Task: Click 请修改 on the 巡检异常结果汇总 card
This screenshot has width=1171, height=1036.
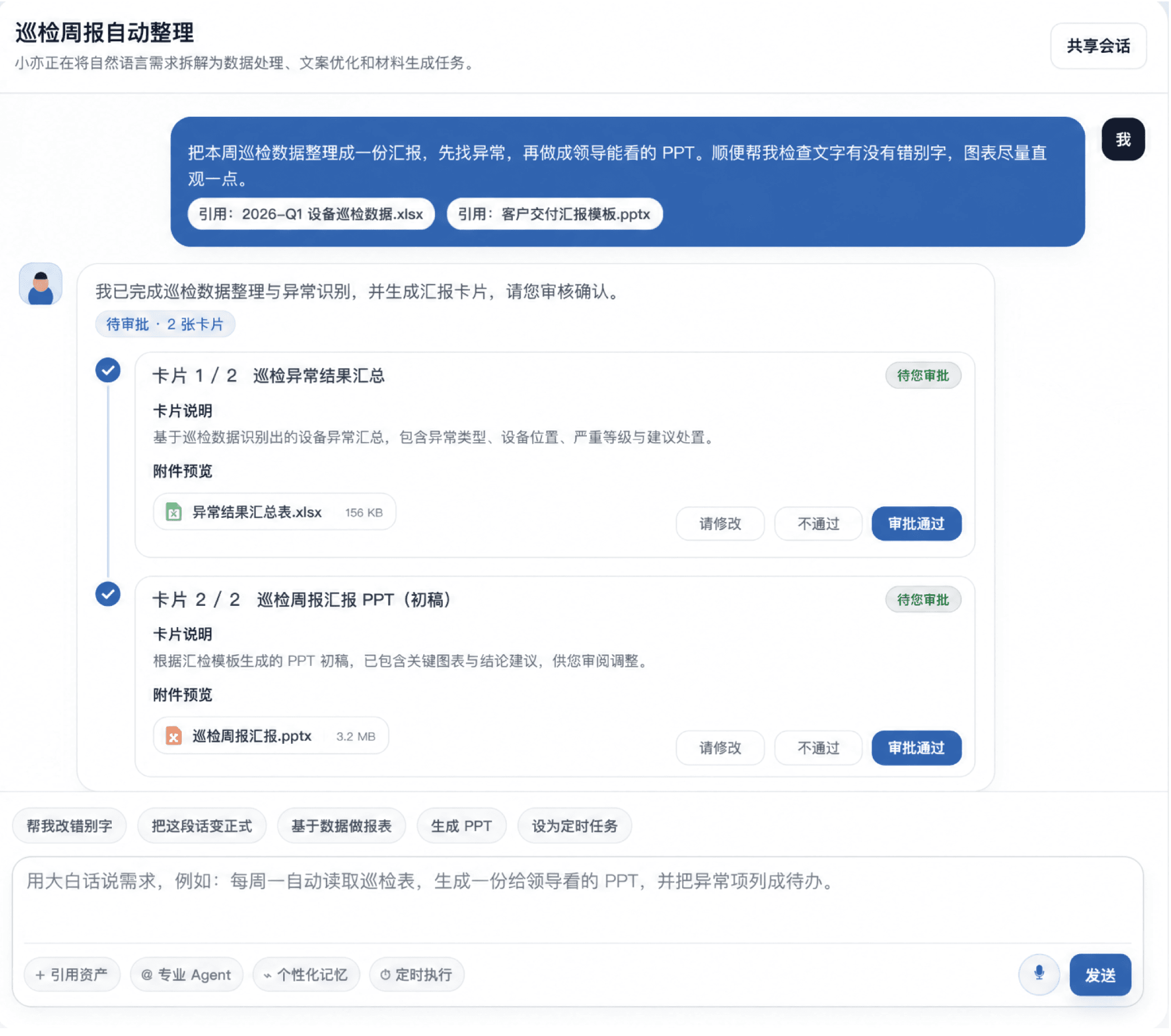Action: coord(720,523)
